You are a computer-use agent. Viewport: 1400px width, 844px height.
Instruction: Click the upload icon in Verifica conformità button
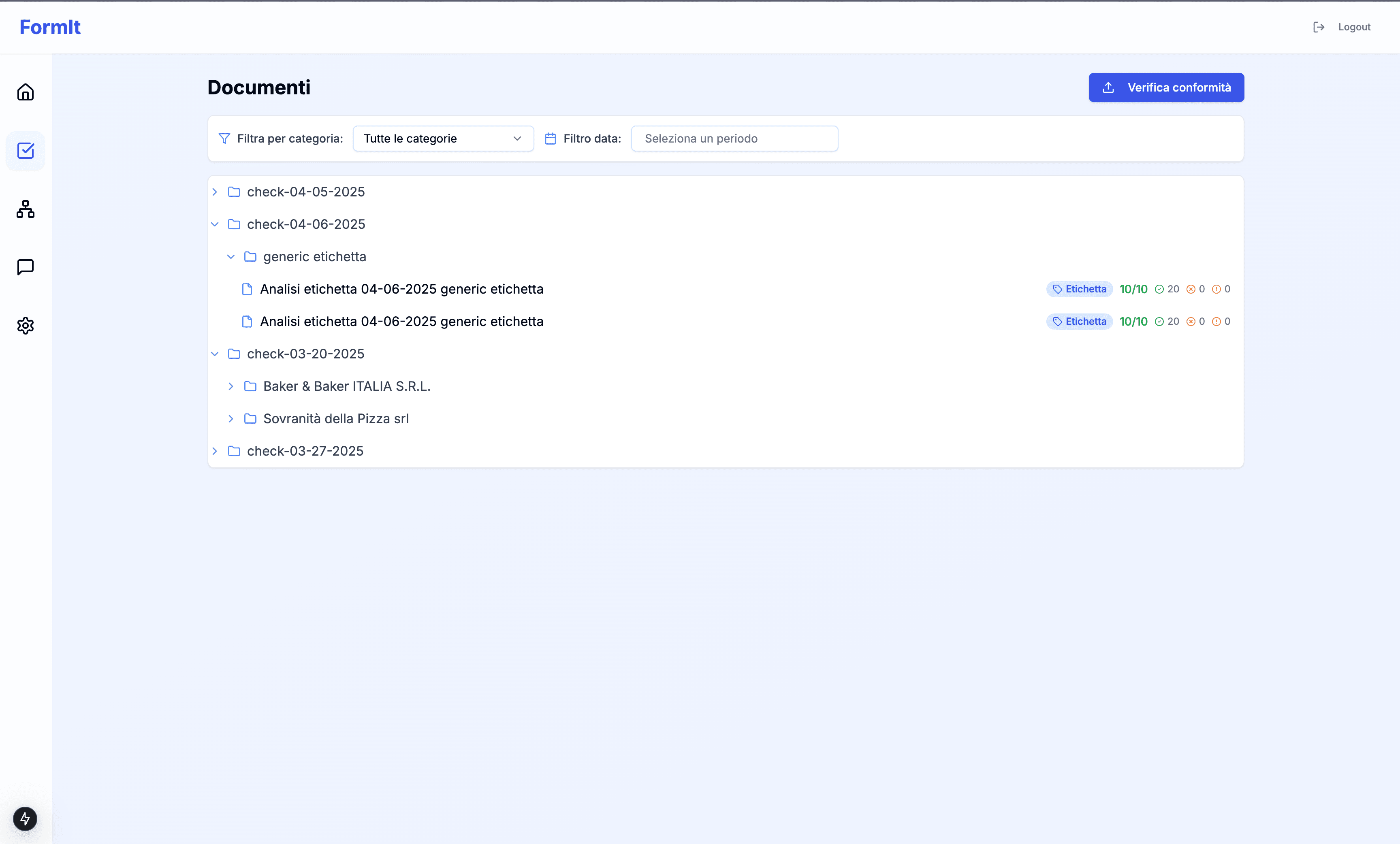pos(1108,87)
